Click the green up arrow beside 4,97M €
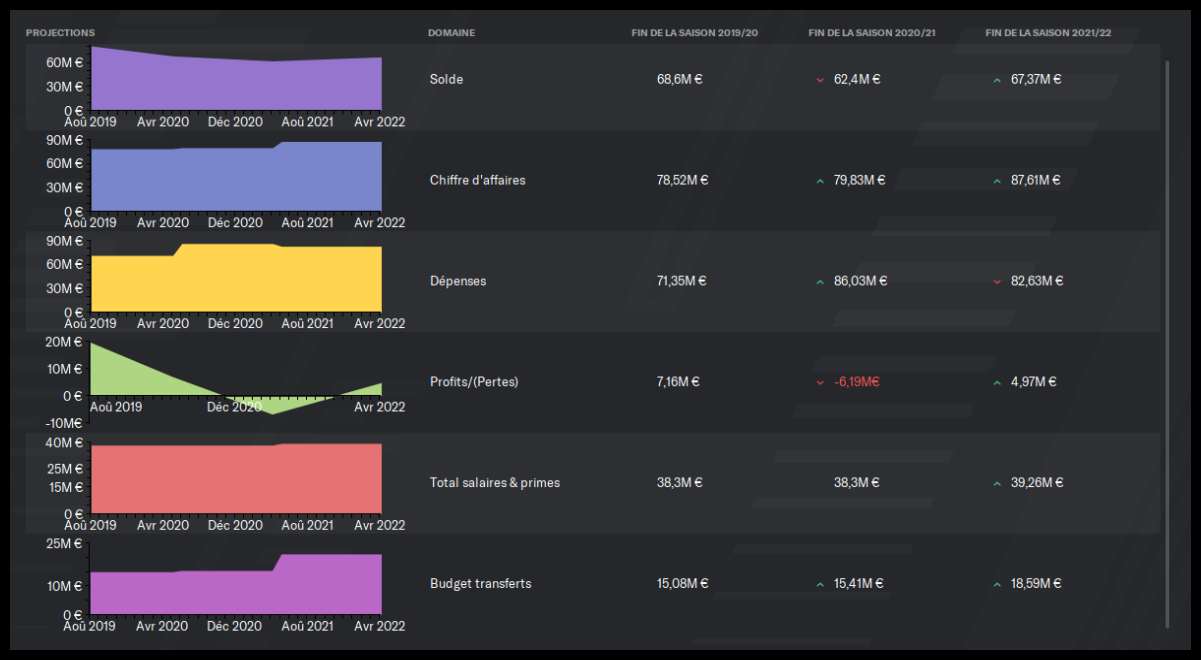The width and height of the screenshot is (1201, 660). (997, 383)
